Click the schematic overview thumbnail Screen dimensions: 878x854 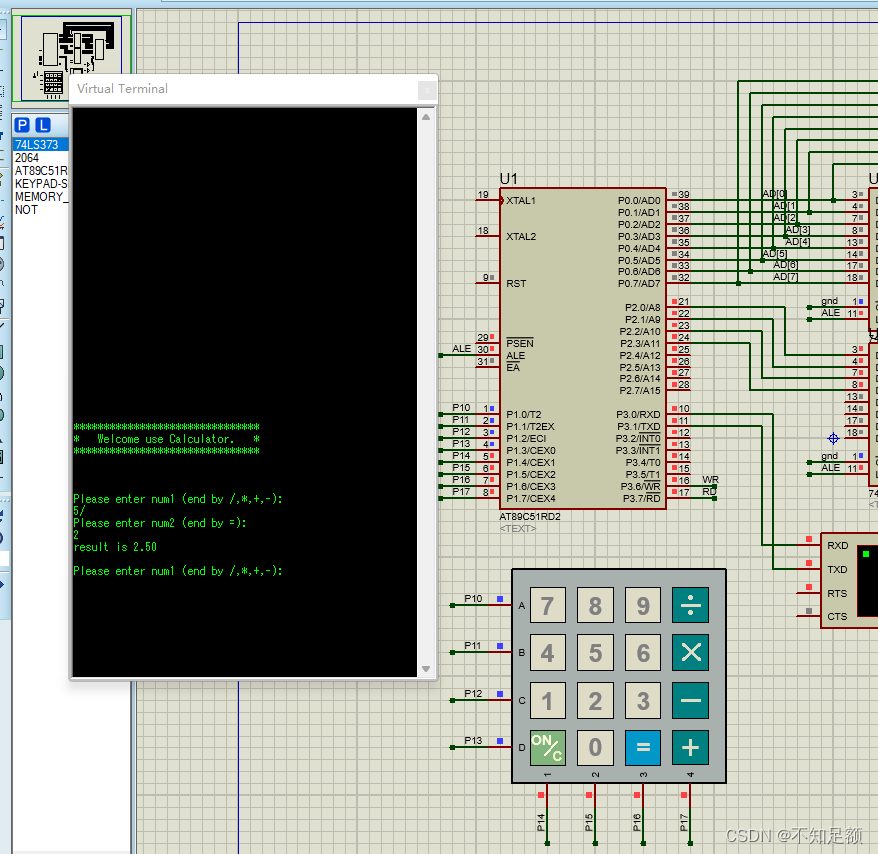pyautogui.click(x=72, y=58)
